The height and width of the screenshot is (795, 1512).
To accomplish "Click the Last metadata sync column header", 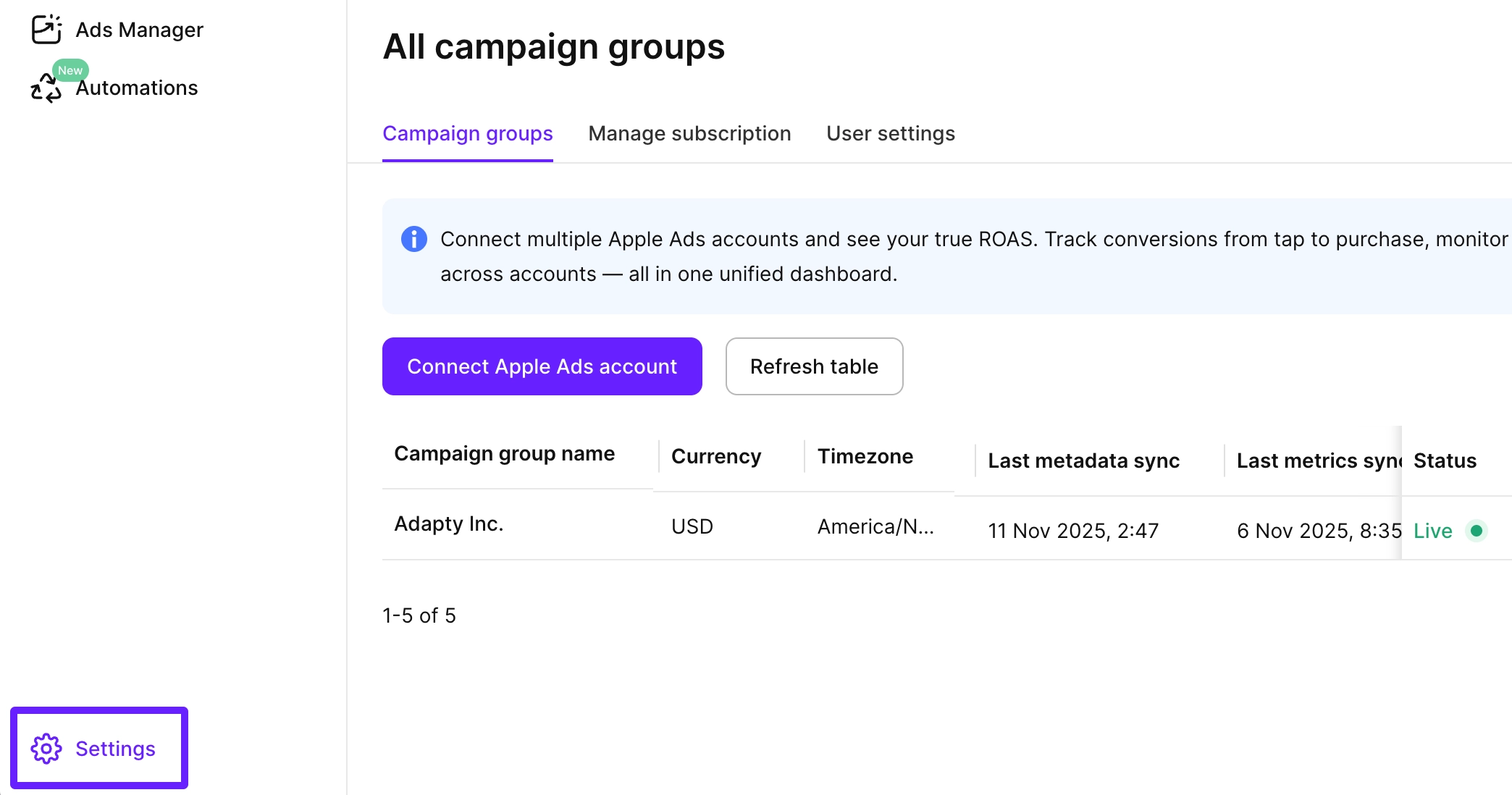I will click(x=1083, y=460).
